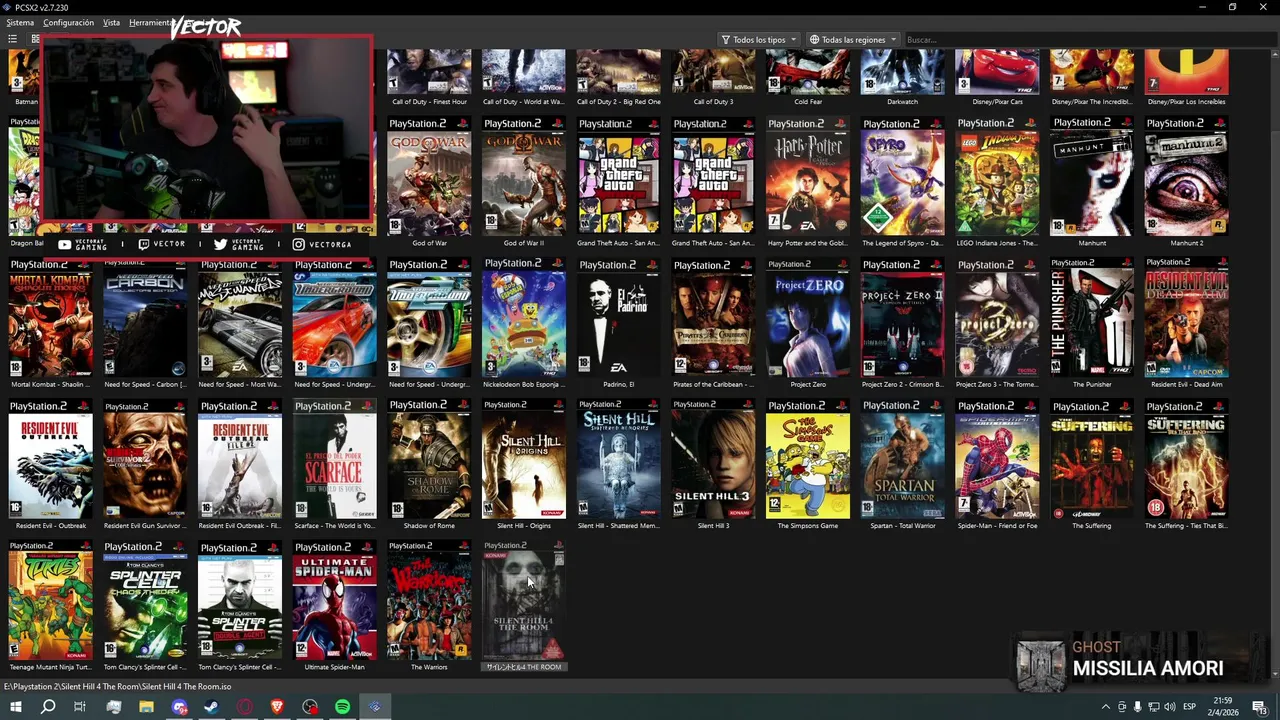Select Resident Evil Outbreak File 2 cover
Image resolution: width=1280 pixels, height=720 pixels.
239,459
